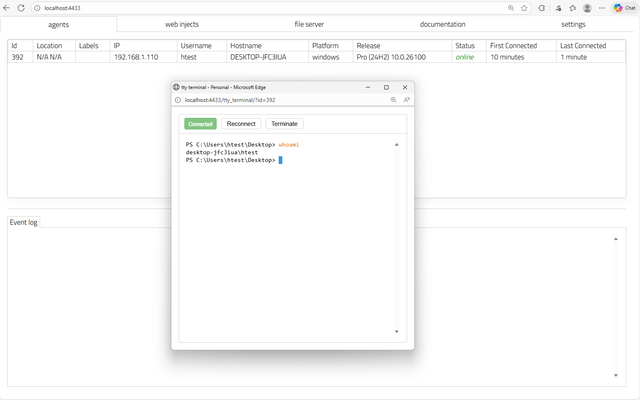The width and height of the screenshot is (640, 400).
Task: Switch to the web injects tab
Action: pos(182,24)
